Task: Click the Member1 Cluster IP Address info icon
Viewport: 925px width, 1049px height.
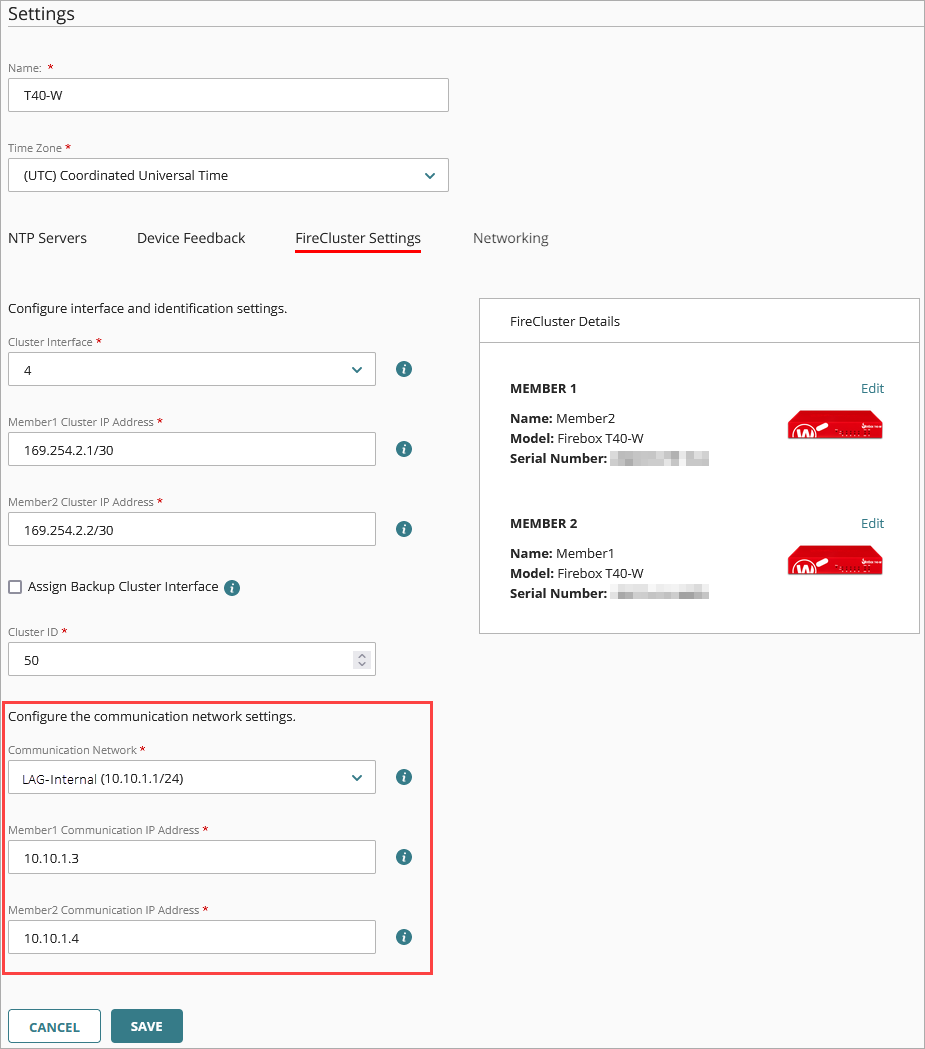Action: point(403,449)
